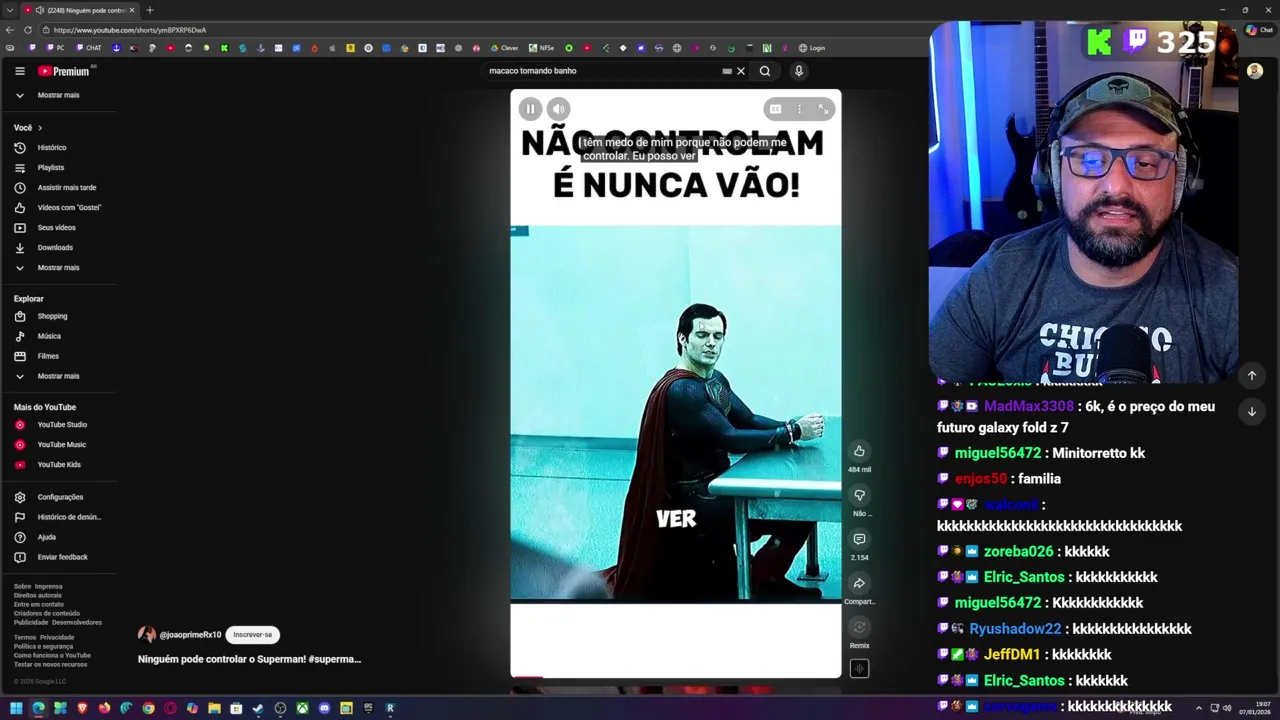Viewport: 1280px width, 720px height.
Task: Go to the previous Short with up arrow
Action: coord(1251,375)
